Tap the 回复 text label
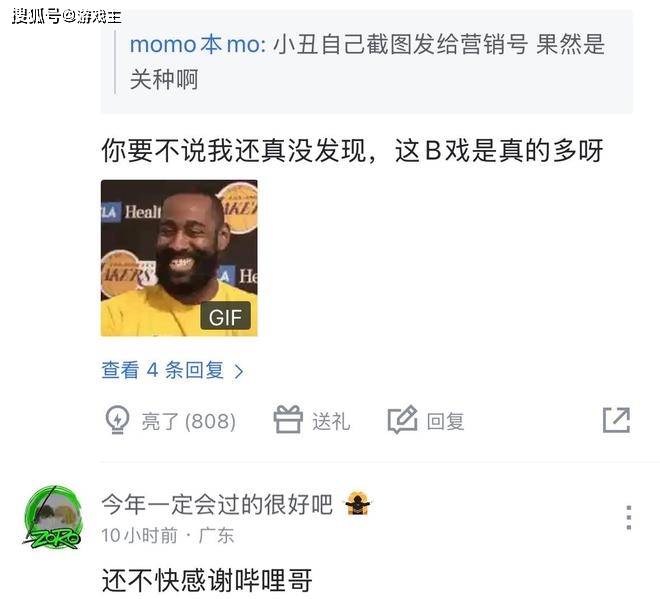This screenshot has width=660, height=599. pyautogui.click(x=445, y=421)
